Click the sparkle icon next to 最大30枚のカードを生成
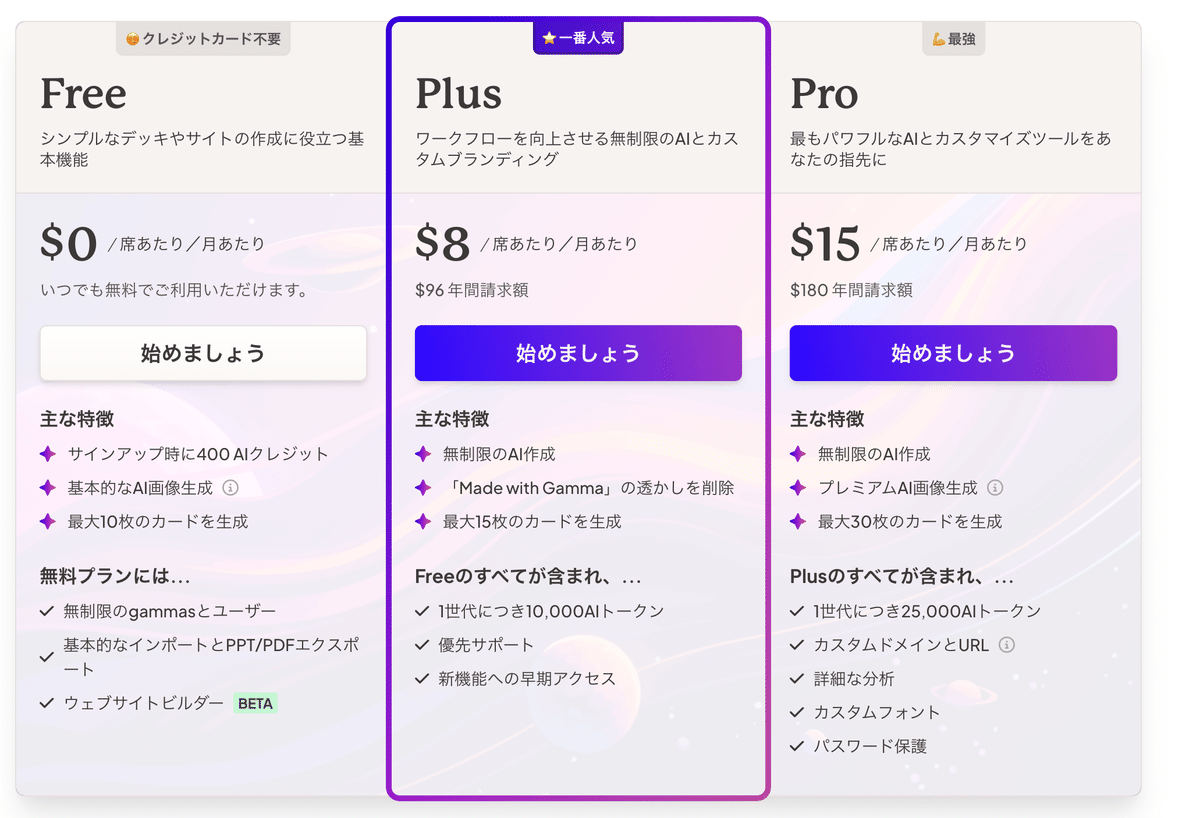Screen dimensions: 1200x818 [797, 521]
